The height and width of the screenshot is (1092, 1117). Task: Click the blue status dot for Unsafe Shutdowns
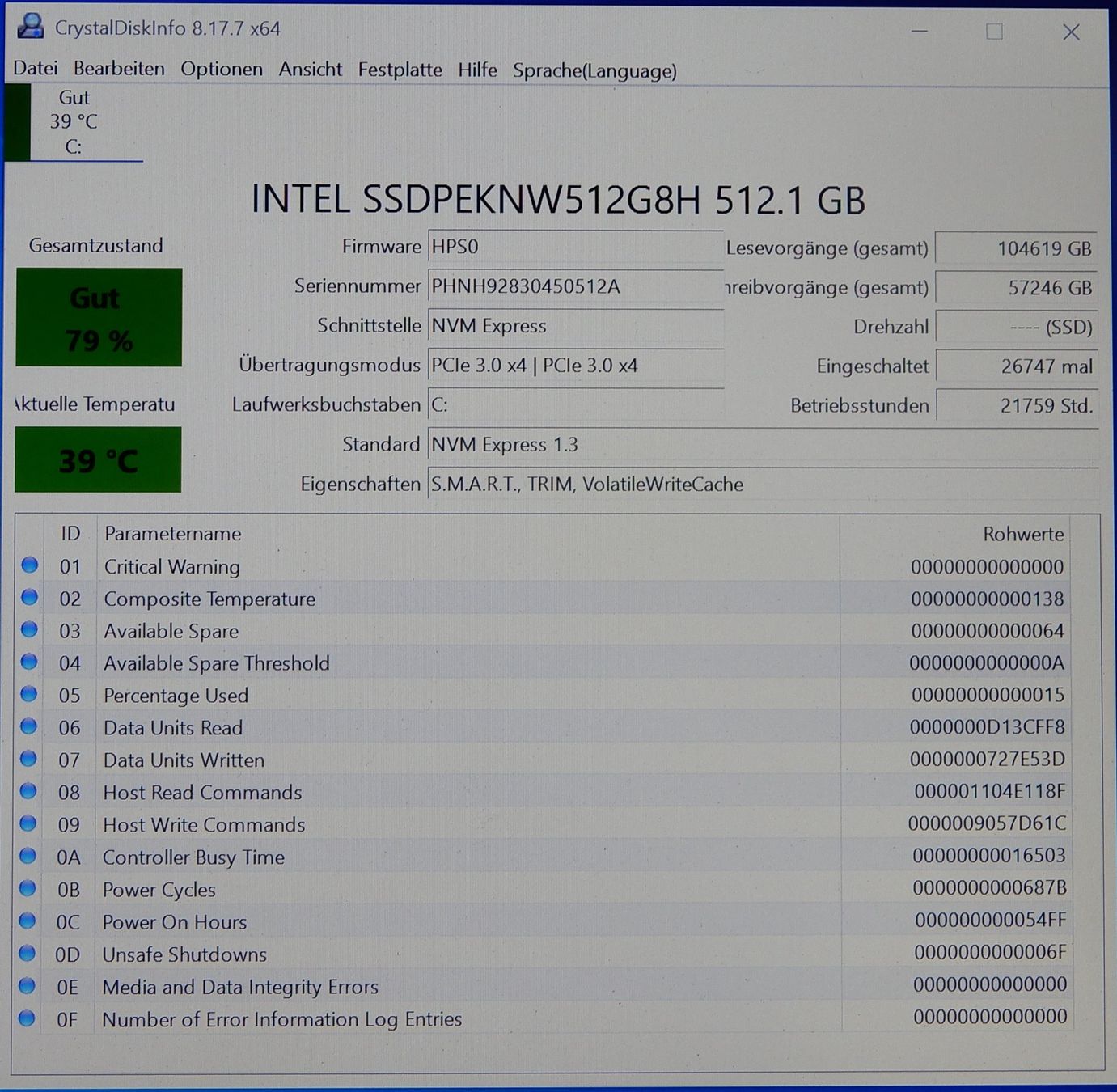pos(27,953)
